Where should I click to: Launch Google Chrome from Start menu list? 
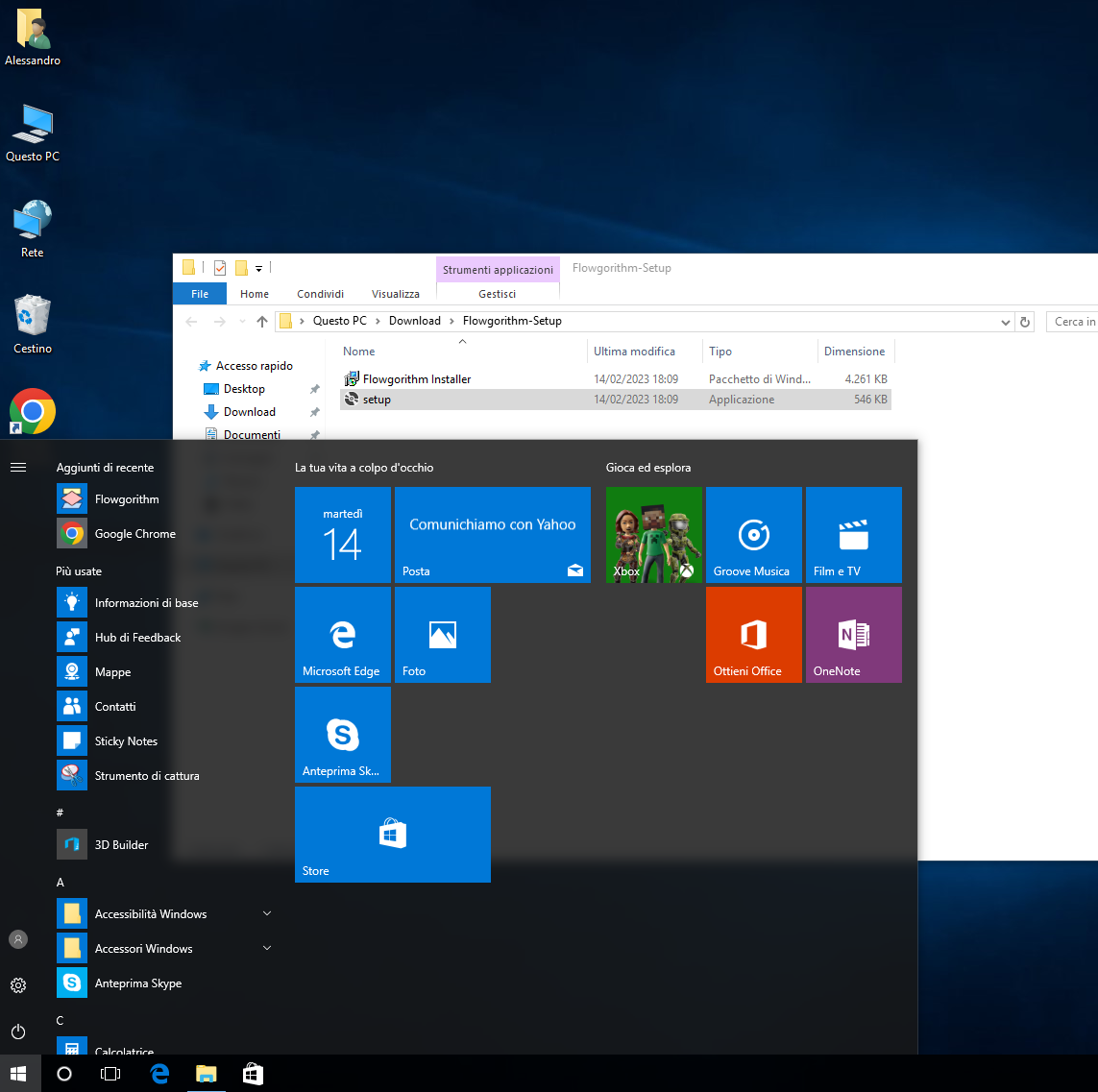134,534
